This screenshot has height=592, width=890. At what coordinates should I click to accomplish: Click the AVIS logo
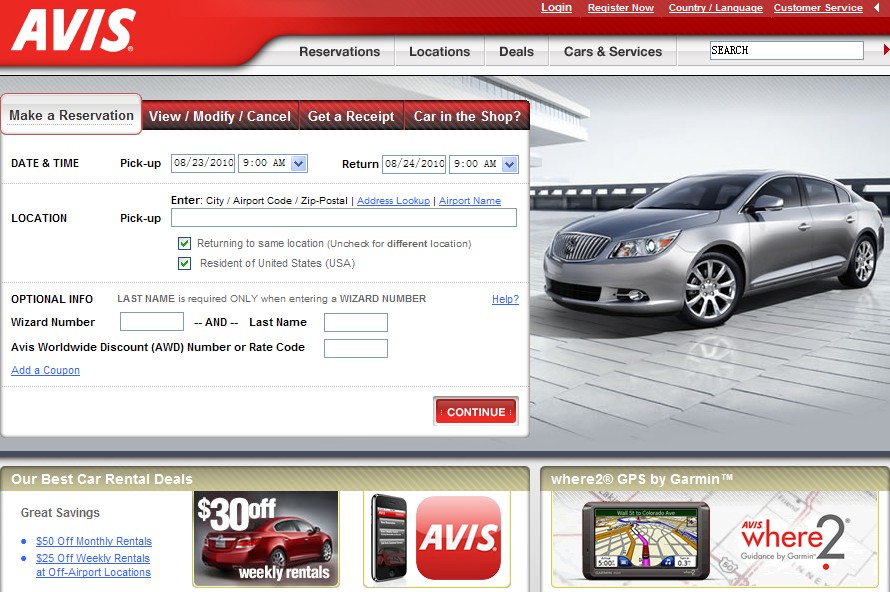click(x=73, y=31)
